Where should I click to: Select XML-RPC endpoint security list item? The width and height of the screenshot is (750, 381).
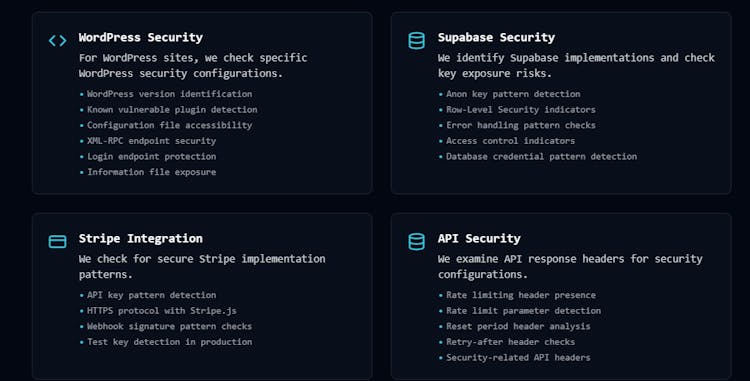pyautogui.click(x=152, y=141)
